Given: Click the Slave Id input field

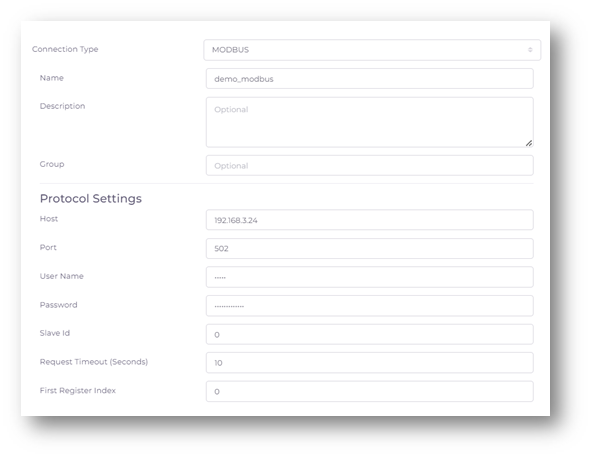Looking at the screenshot, I should [370, 334].
